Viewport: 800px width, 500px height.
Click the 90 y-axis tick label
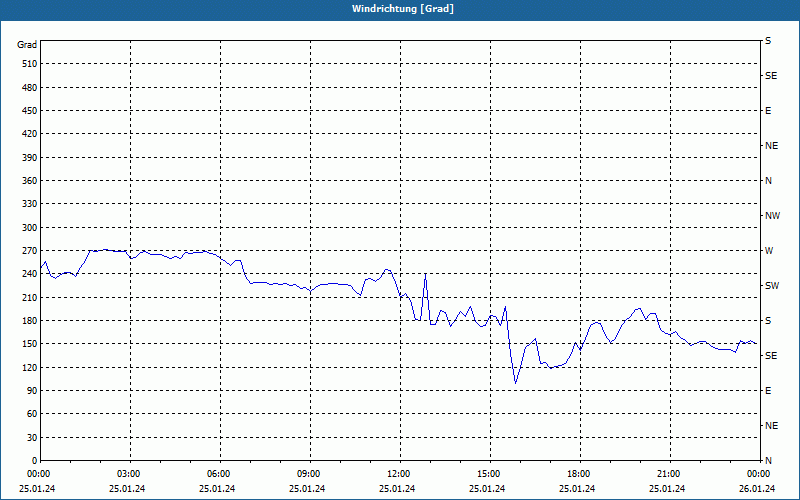tap(32, 391)
